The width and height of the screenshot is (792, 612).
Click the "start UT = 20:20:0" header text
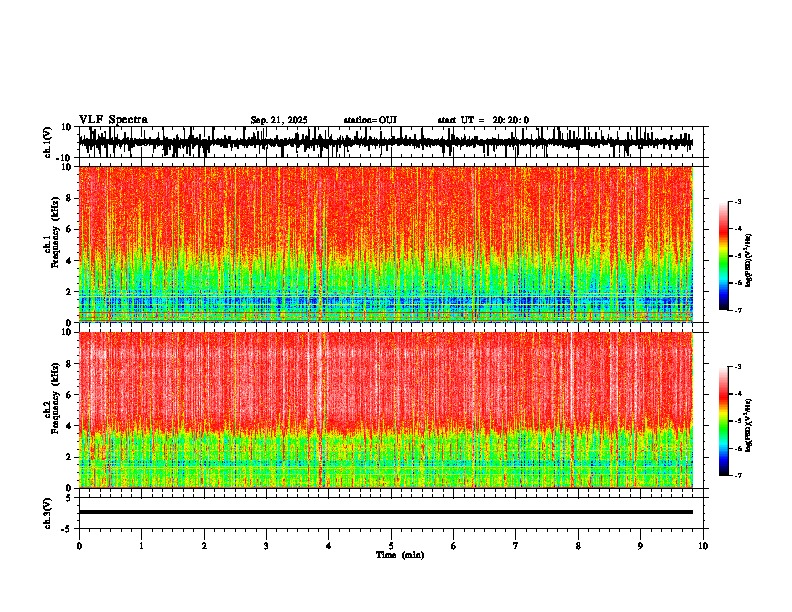483,120
